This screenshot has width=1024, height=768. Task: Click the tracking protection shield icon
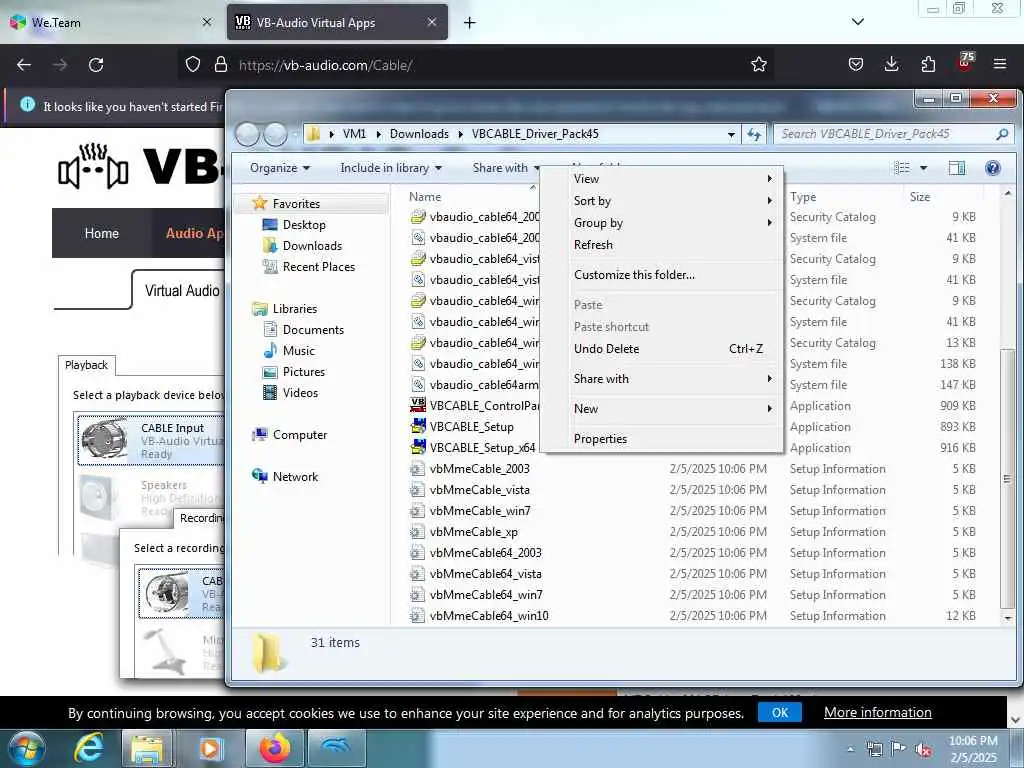(x=192, y=65)
